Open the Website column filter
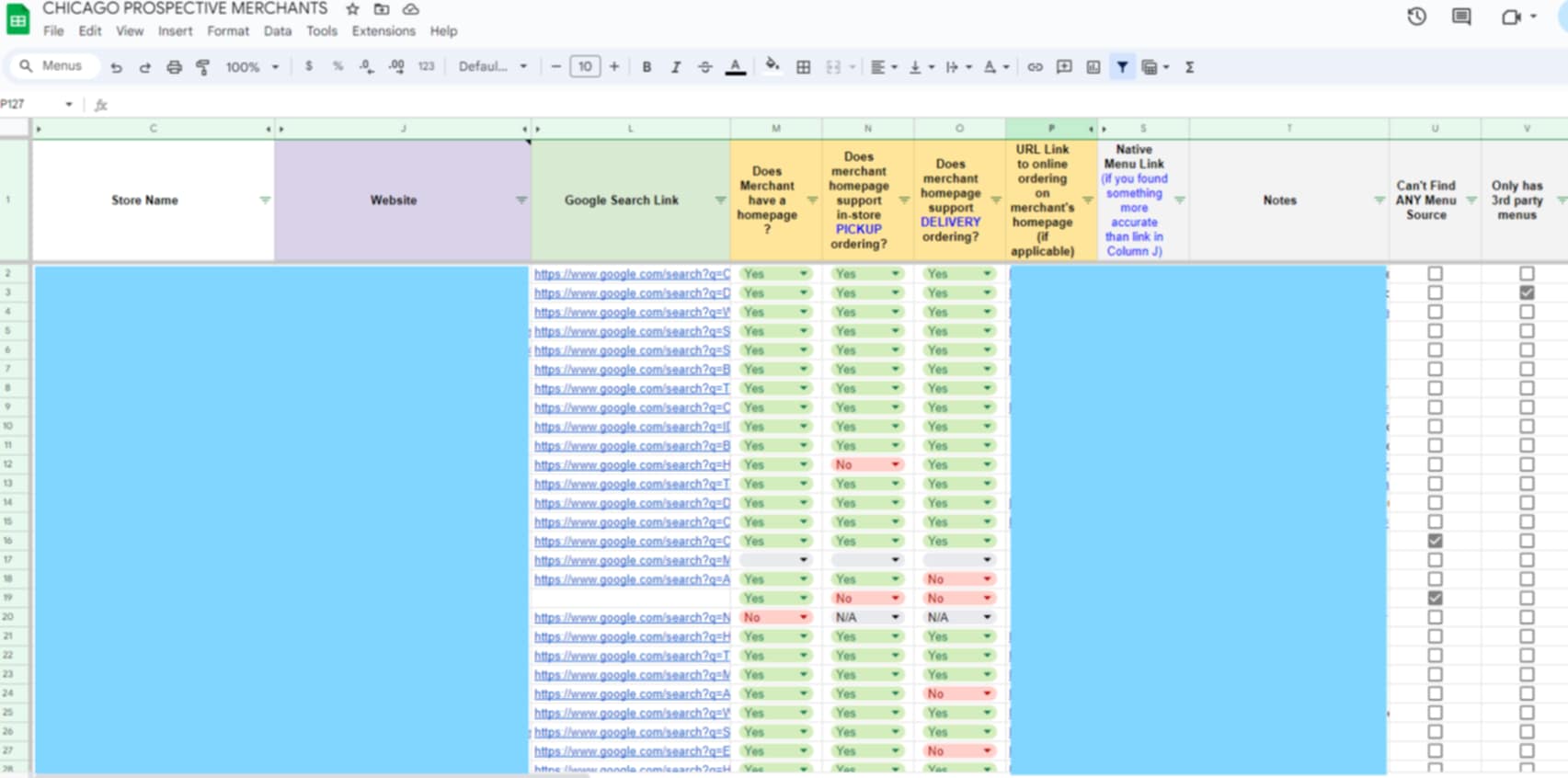The height and width of the screenshot is (778, 1568). click(521, 200)
